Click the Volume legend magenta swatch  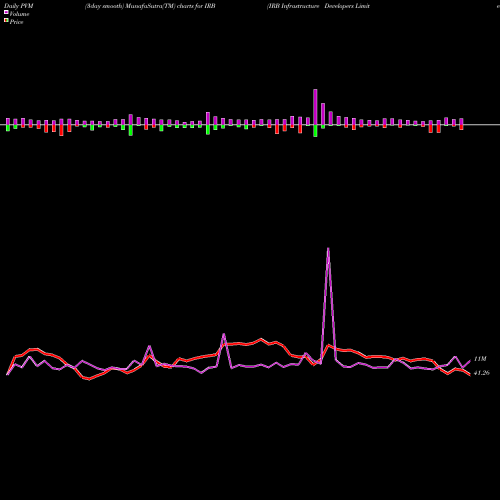[6, 12]
